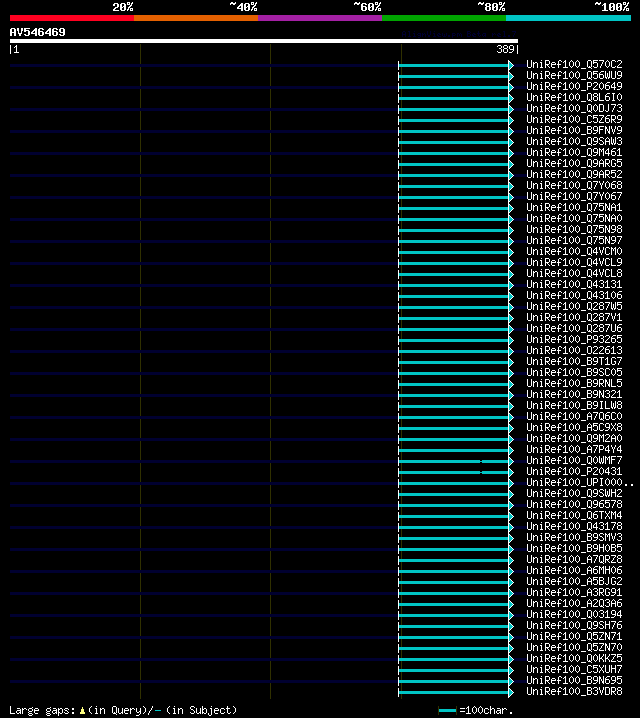Click the red 20% identity color band

pos(72,18)
